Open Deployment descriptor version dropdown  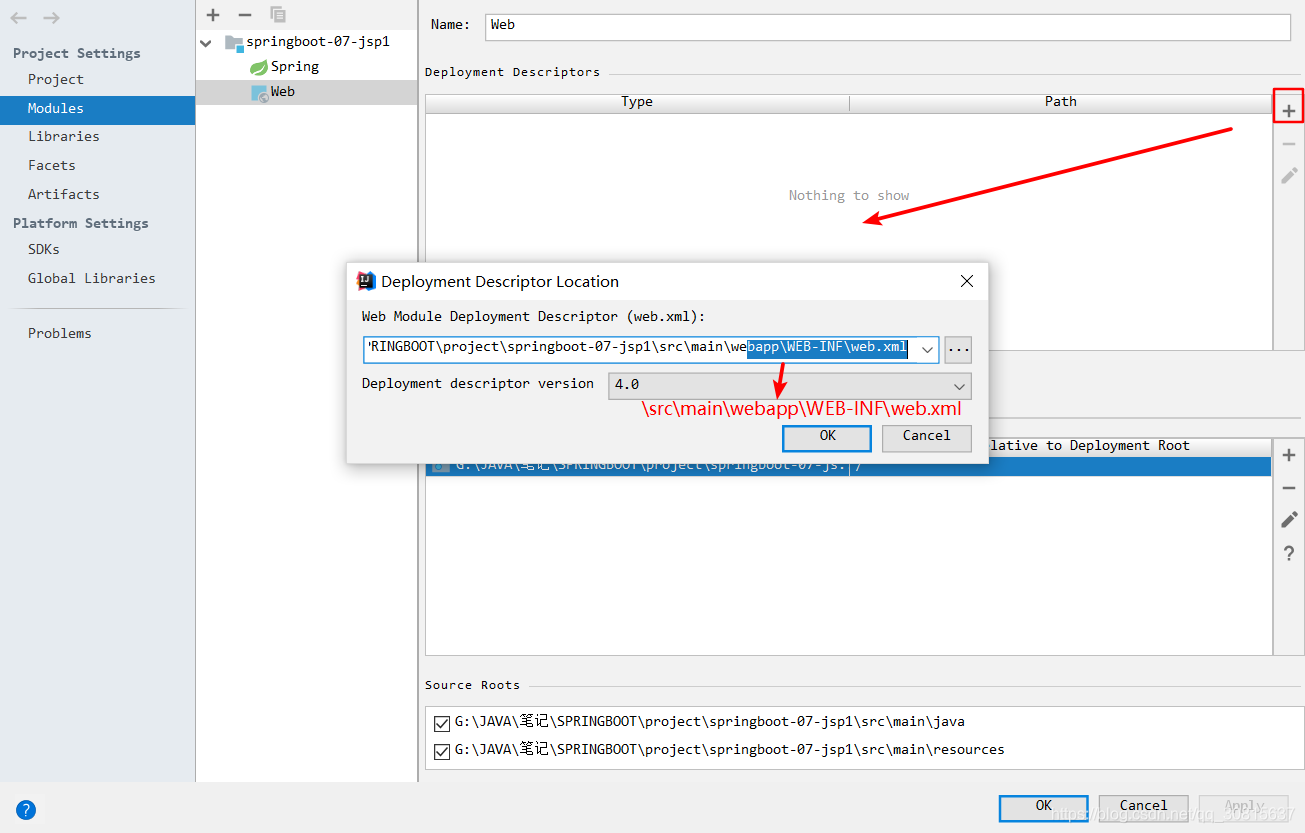(789, 385)
